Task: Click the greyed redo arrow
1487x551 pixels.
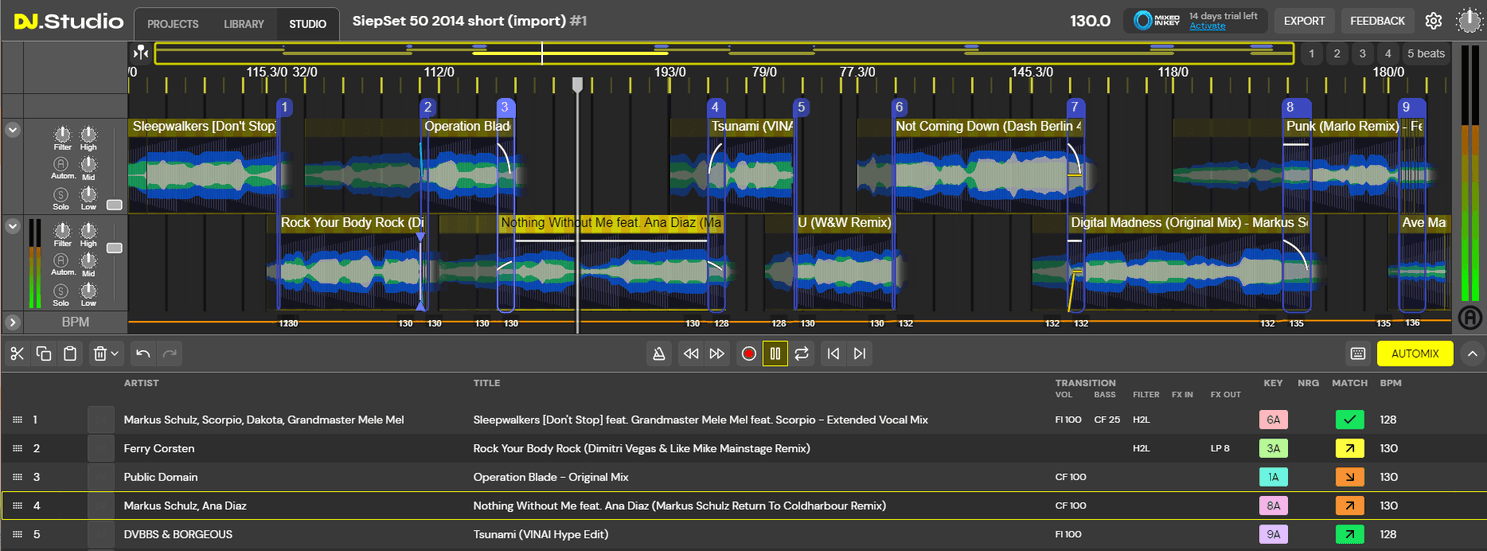Action: pyautogui.click(x=169, y=353)
